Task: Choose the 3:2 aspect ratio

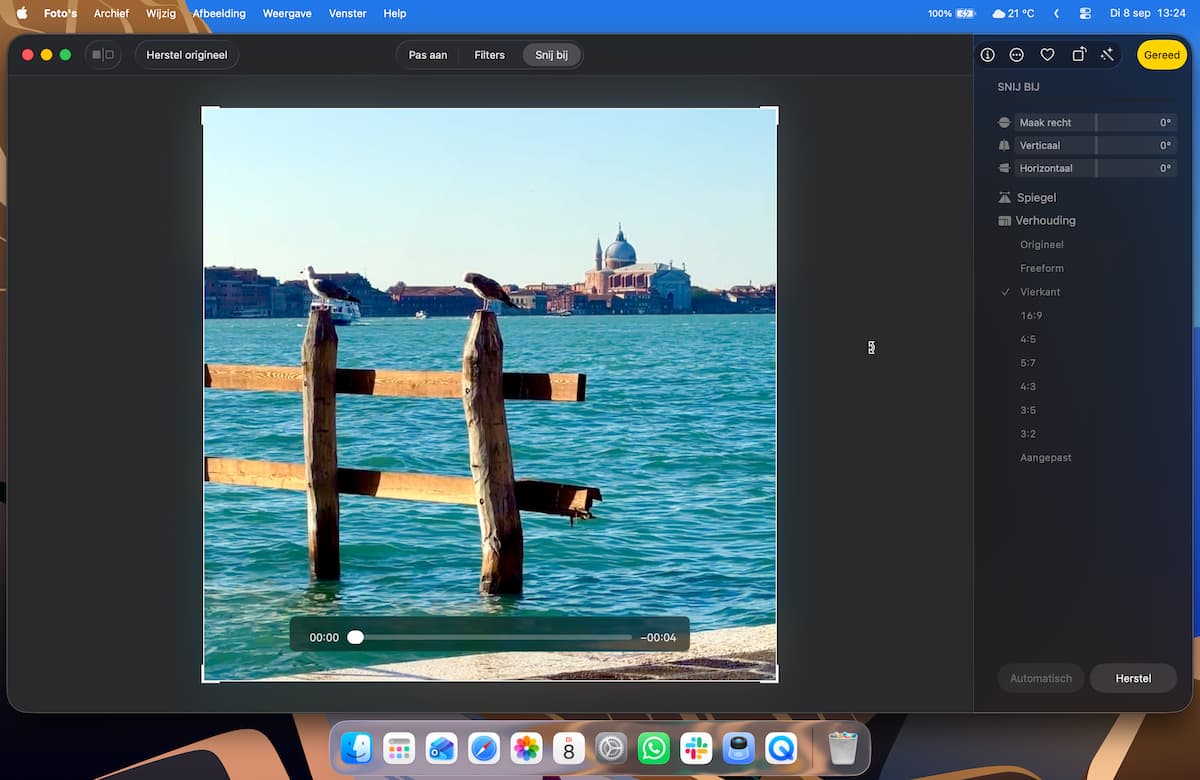Action: click(1028, 434)
